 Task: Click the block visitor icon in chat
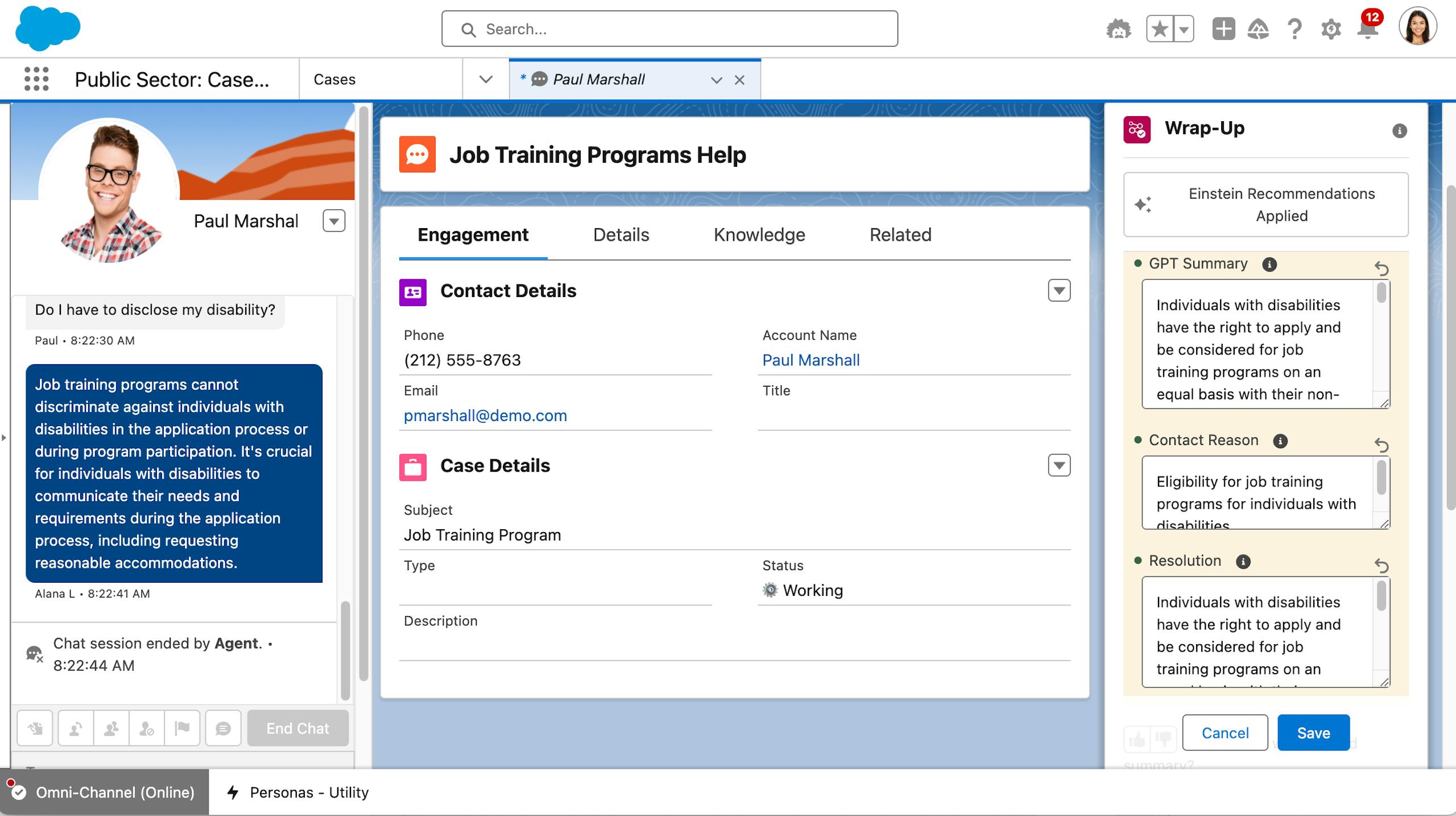(x=147, y=728)
